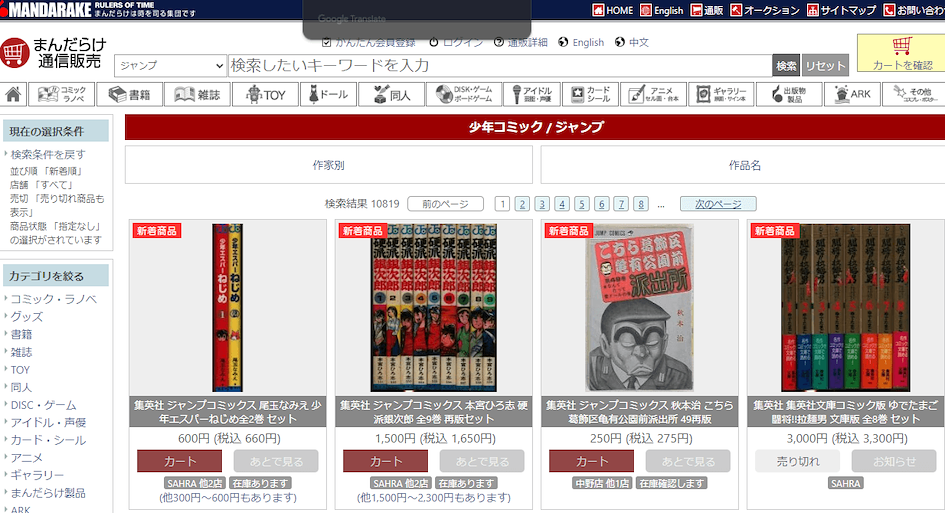Screen dimensions: 945x513
Task: Click the red shopping cart site logo
Action: [15, 53]
